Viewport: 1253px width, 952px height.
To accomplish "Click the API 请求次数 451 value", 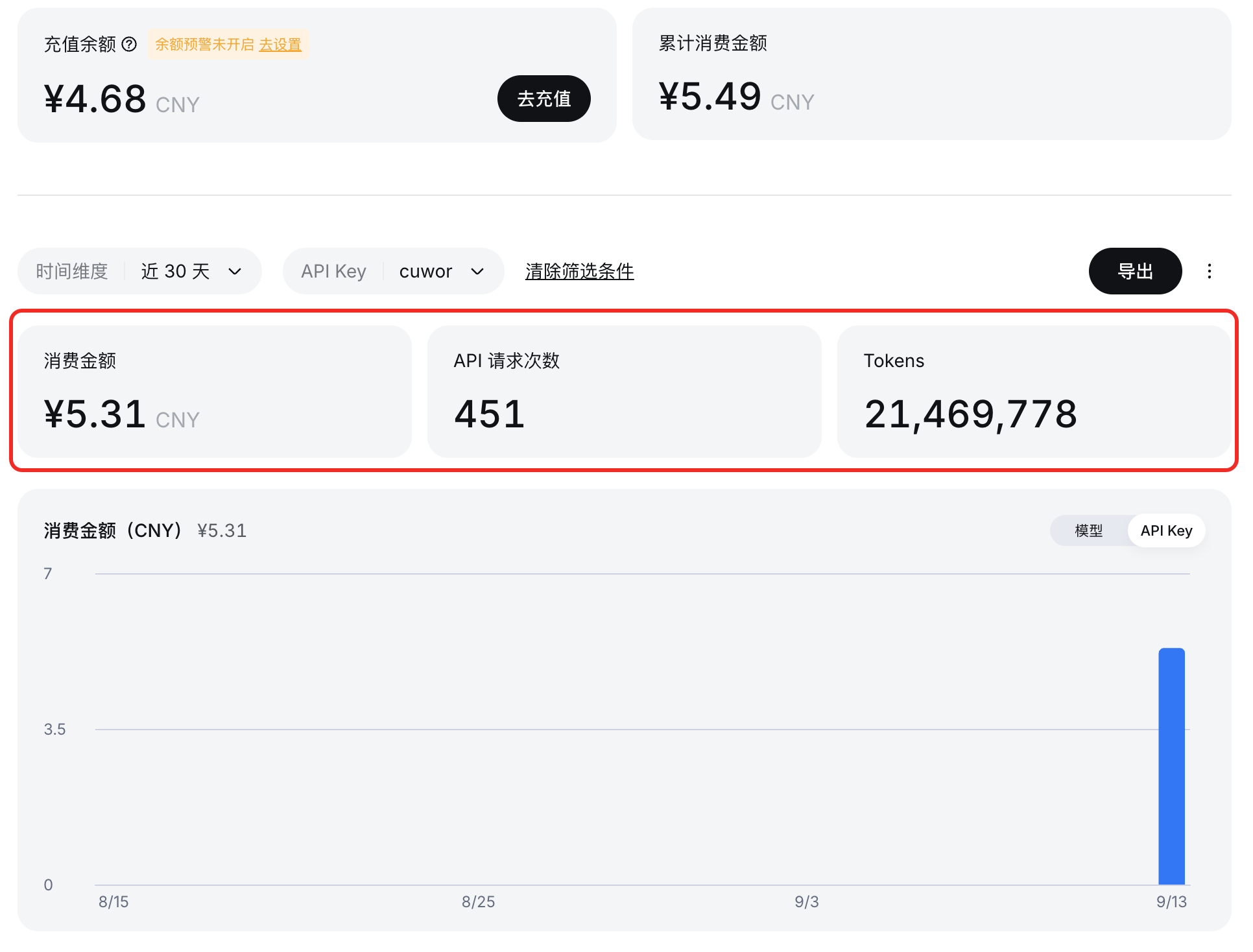I will click(x=490, y=414).
